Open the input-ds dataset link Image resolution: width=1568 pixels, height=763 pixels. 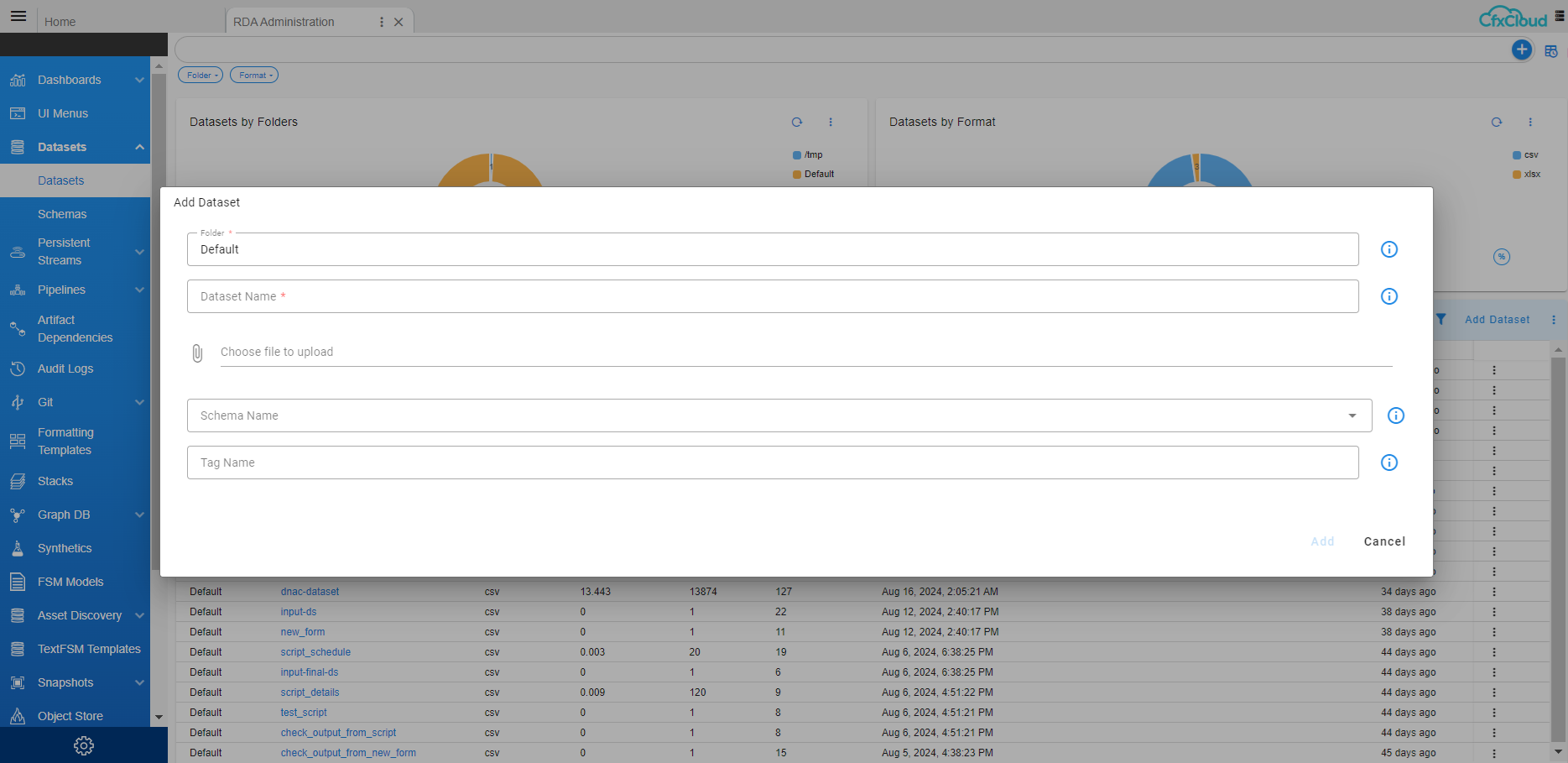298,611
